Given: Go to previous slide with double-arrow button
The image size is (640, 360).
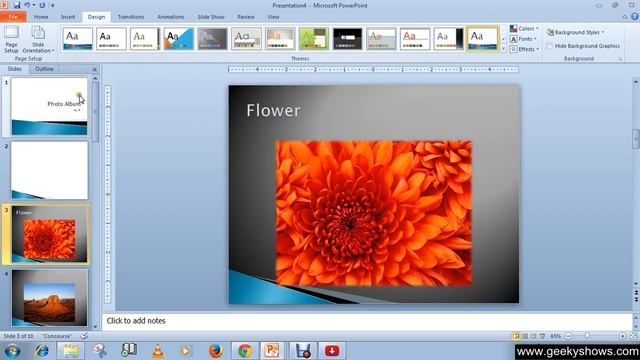Looking at the screenshot, I should point(636,293).
